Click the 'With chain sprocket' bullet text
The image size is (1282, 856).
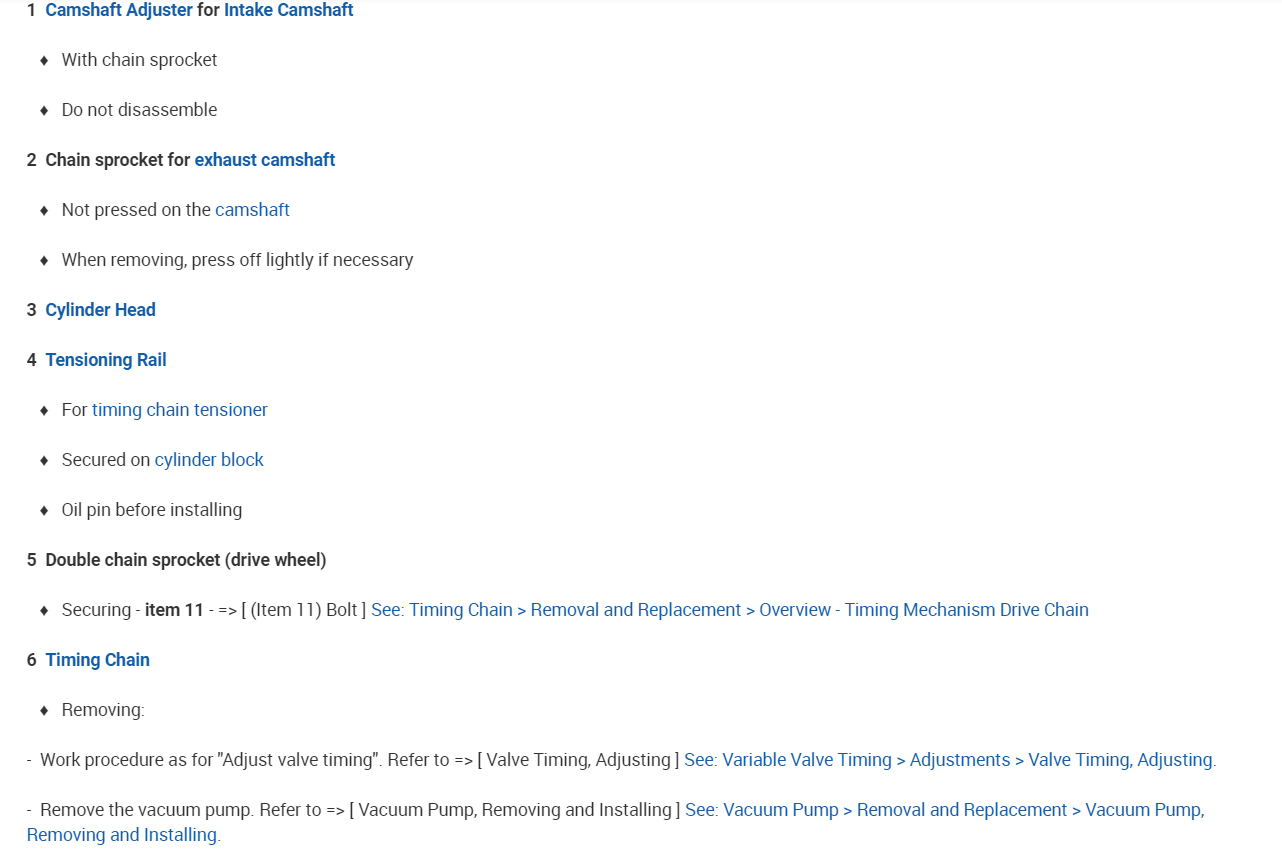[139, 60]
